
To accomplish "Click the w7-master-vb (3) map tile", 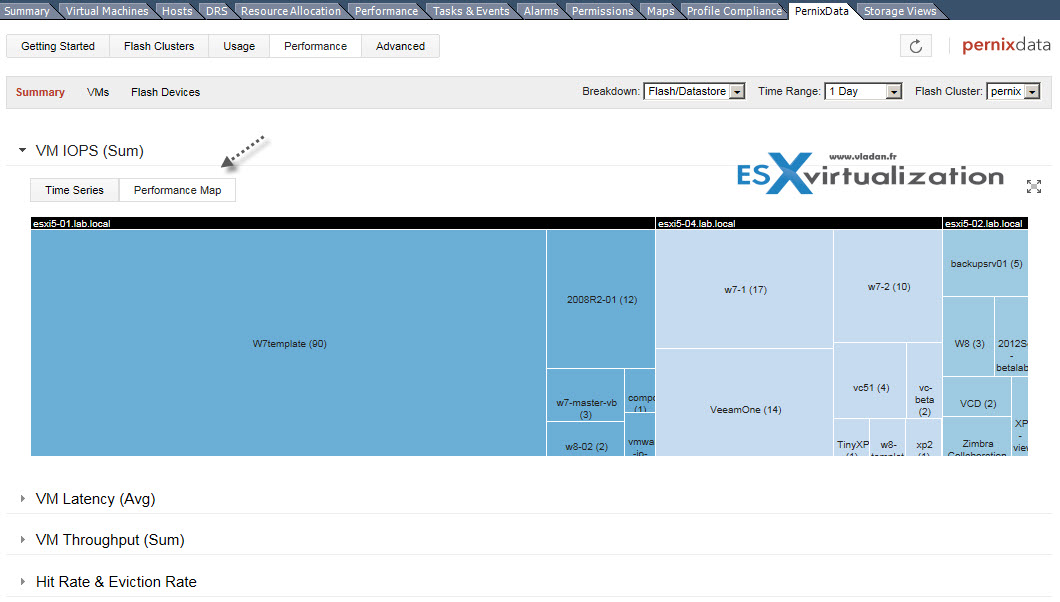I will pos(585,395).
